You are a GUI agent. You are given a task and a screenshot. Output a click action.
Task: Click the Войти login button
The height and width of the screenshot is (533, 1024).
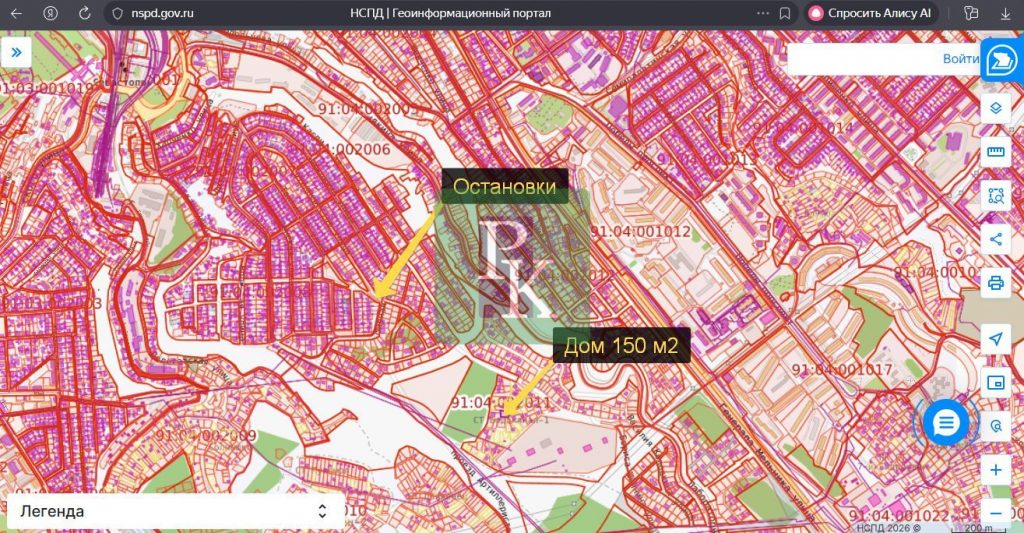[x=959, y=59]
